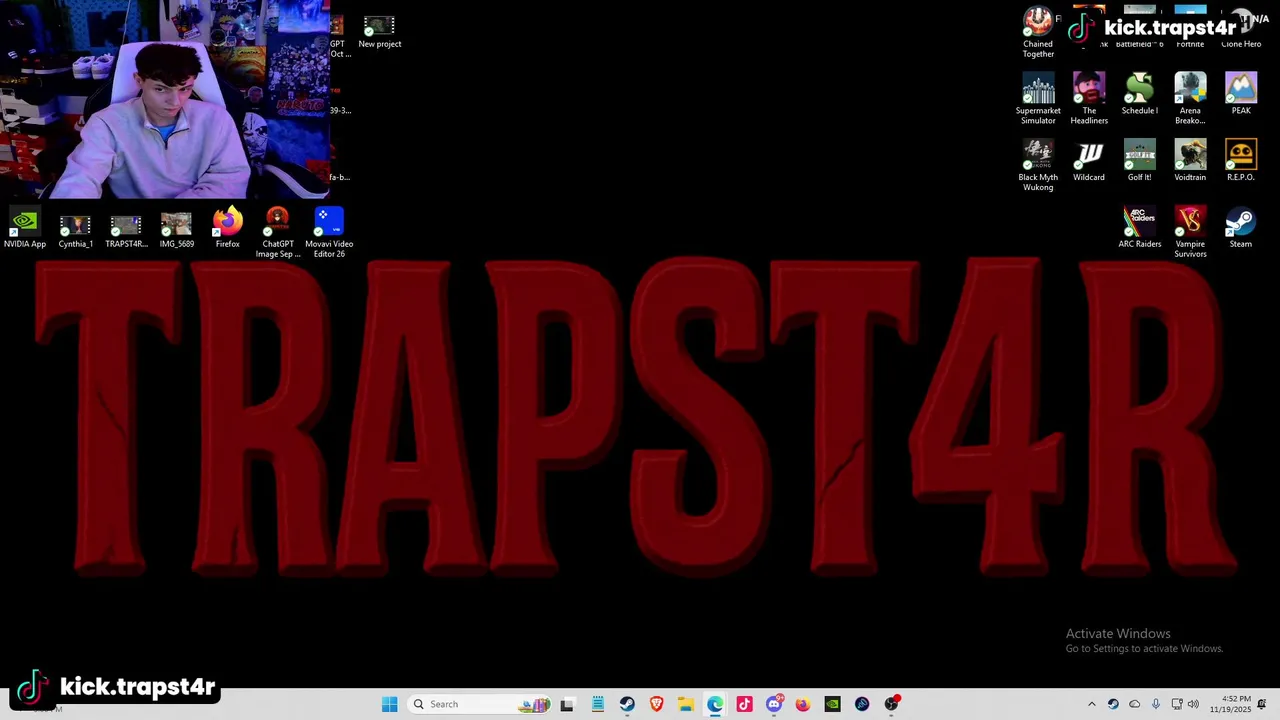1280x720 pixels.
Task: Open the R.E.P.O. game icon
Action: (1241, 161)
